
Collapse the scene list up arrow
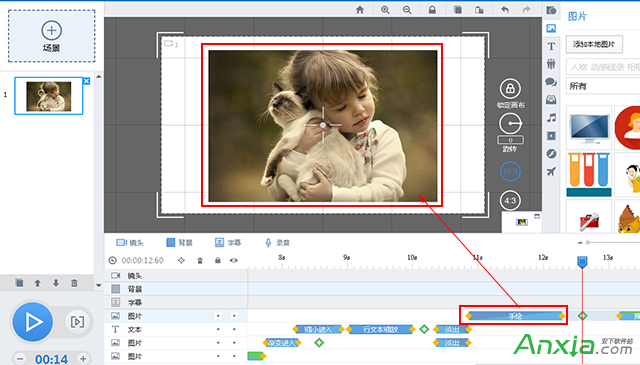click(x=98, y=76)
